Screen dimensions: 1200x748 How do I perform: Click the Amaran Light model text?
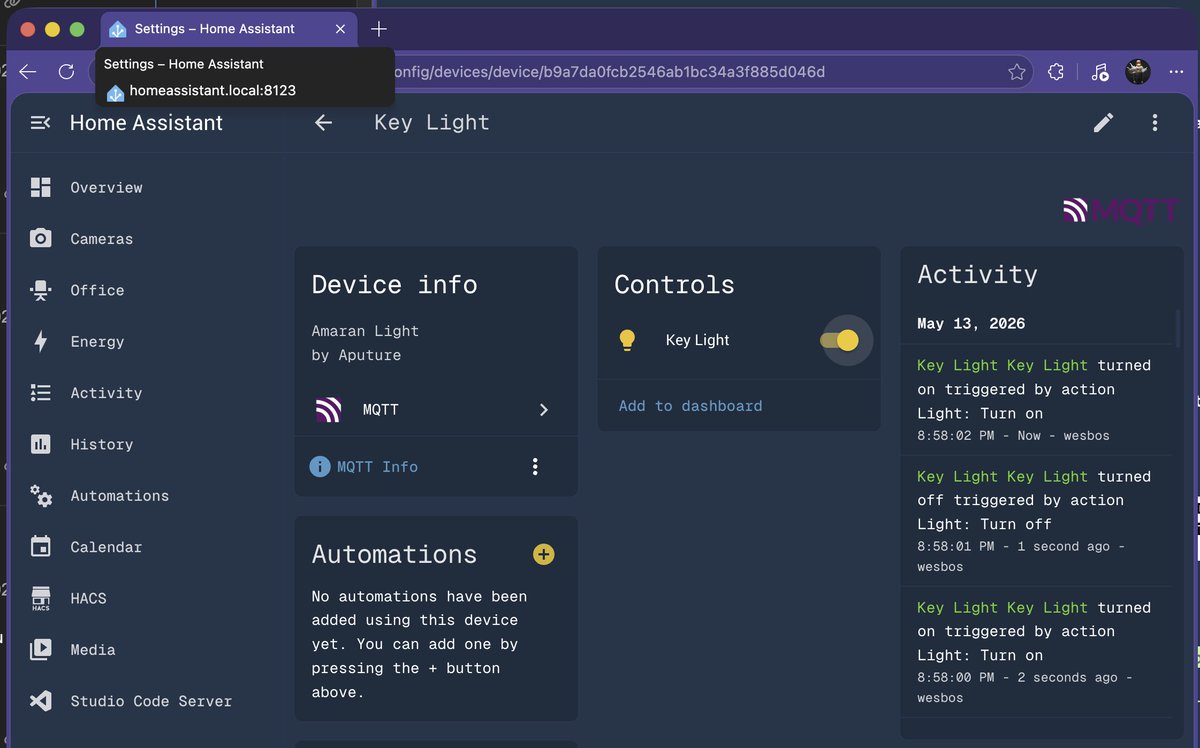click(x=365, y=331)
